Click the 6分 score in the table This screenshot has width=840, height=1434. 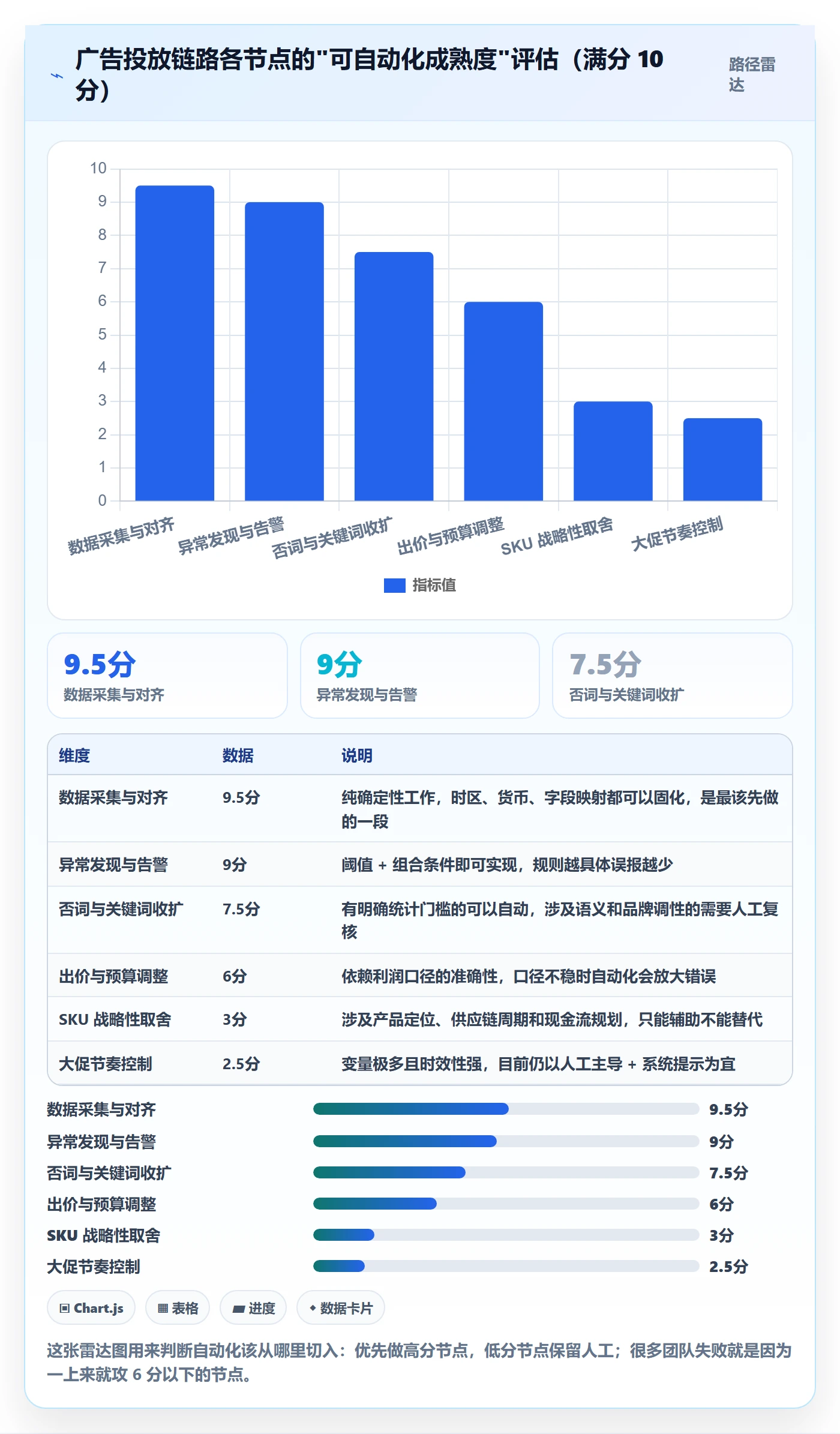coord(235,976)
